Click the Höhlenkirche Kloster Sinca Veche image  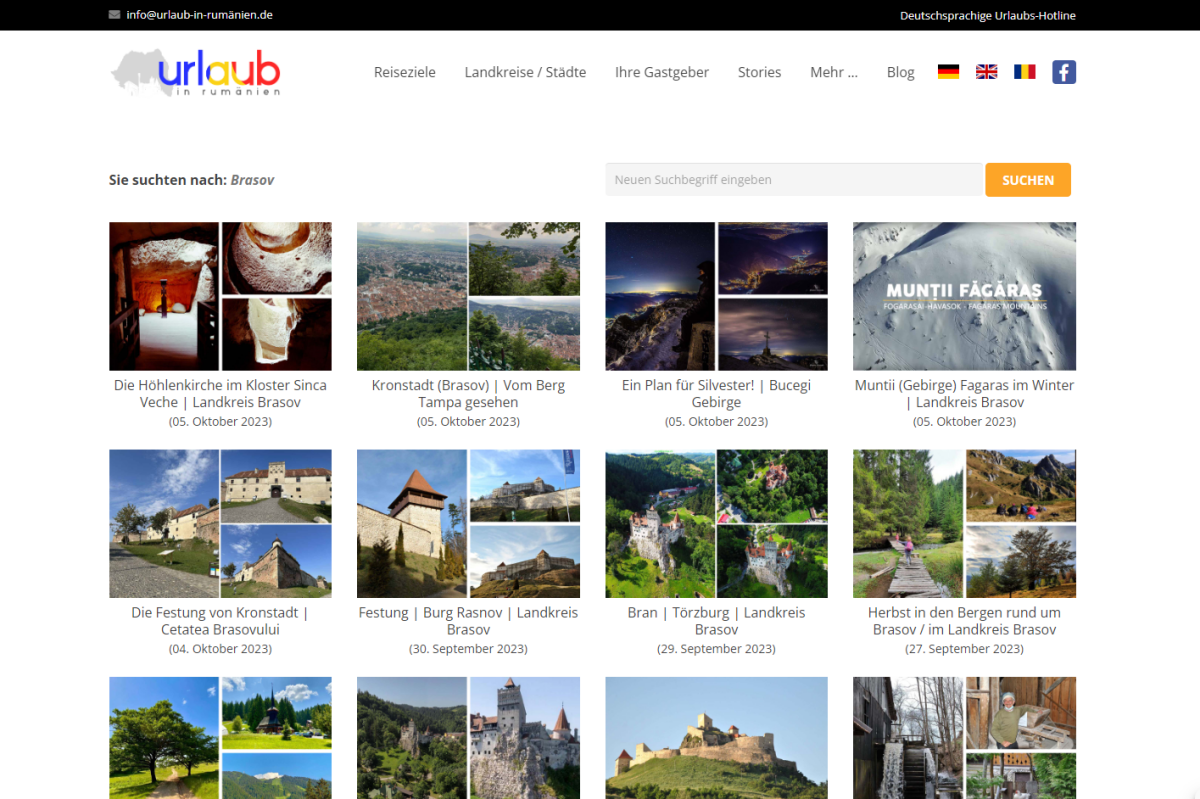click(x=220, y=296)
